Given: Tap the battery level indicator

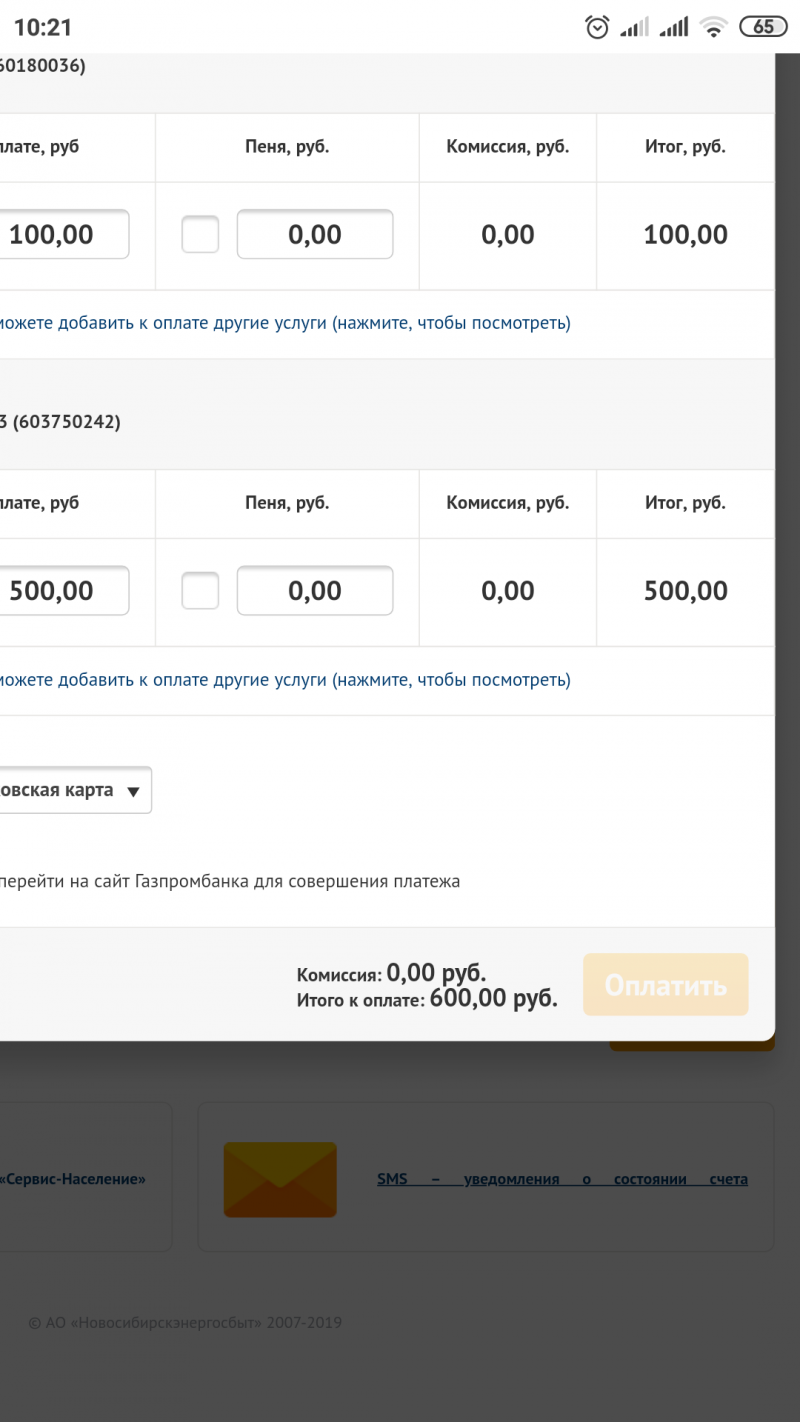Looking at the screenshot, I should [763, 27].
